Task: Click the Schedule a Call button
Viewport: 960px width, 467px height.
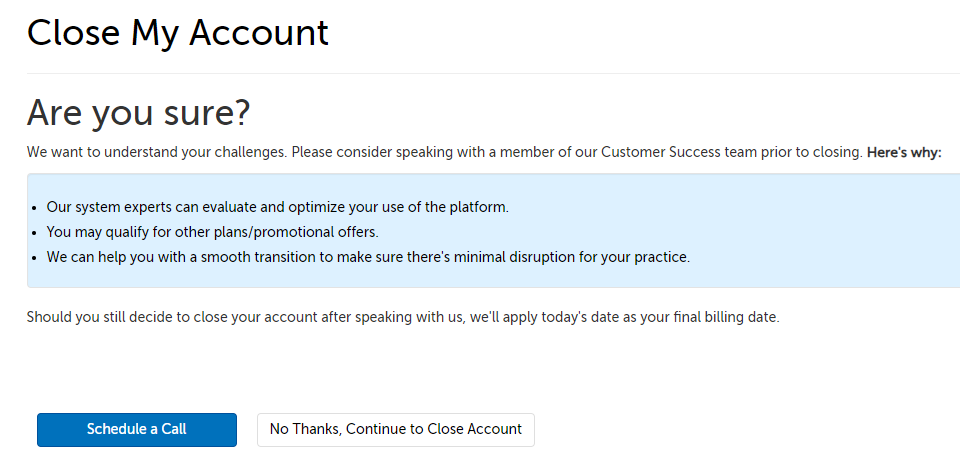Action: click(137, 429)
